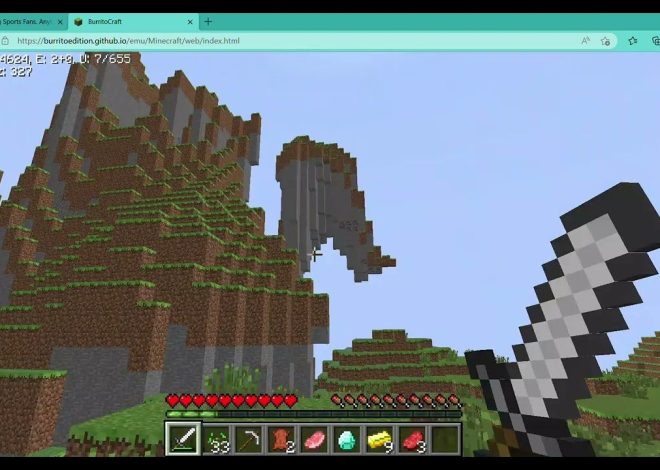
Task: Click the drumstick hunger bar
Action: [x=396, y=401]
